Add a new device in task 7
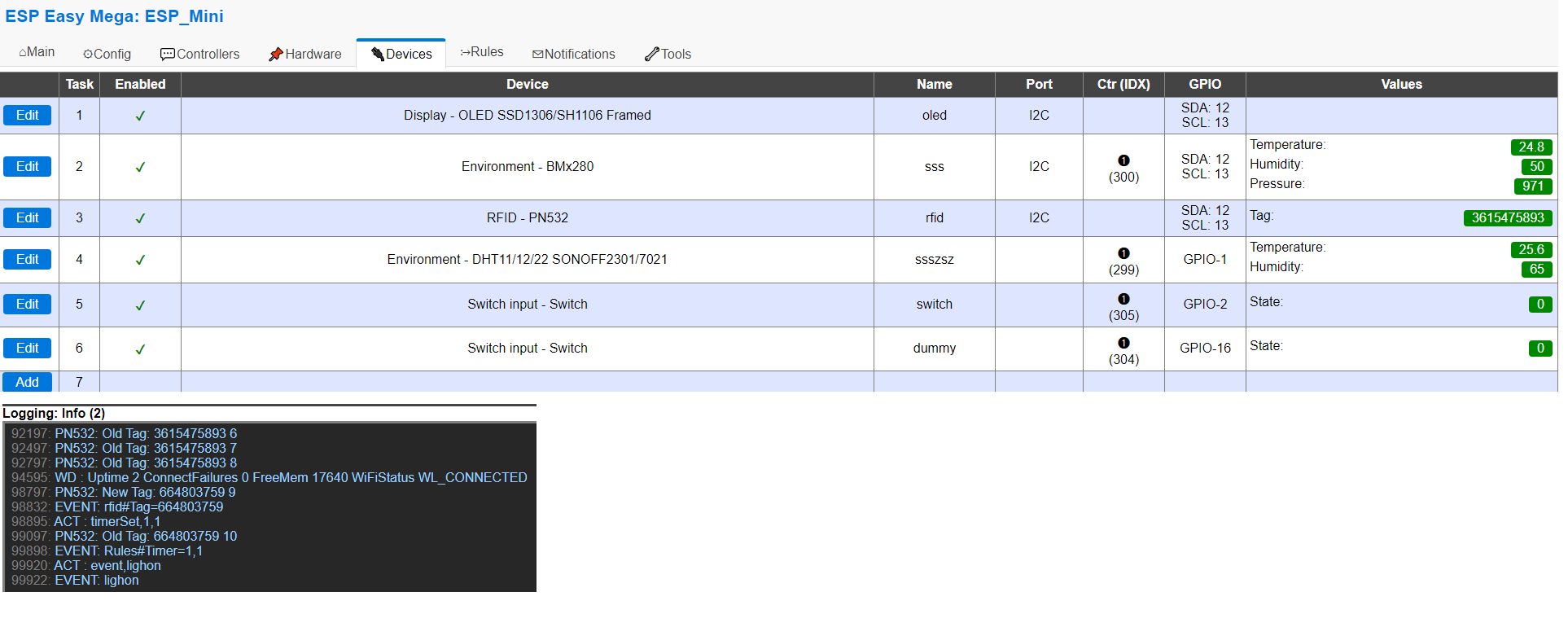Screen dimensions: 1568x636 pos(27,382)
